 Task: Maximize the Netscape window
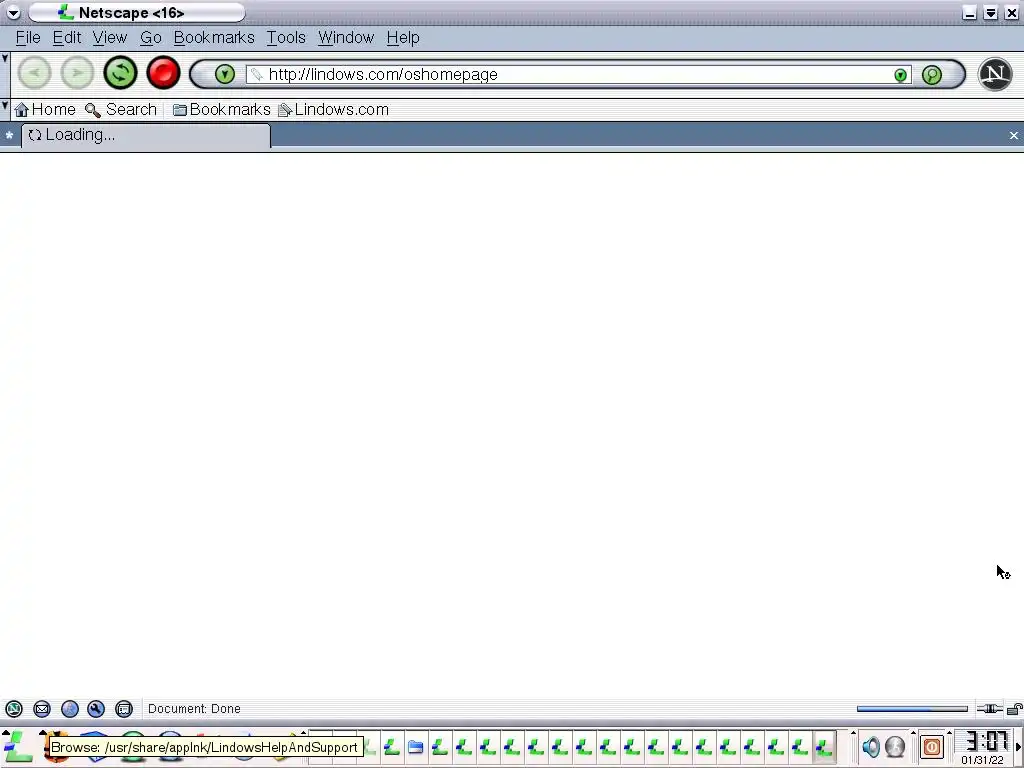991,13
